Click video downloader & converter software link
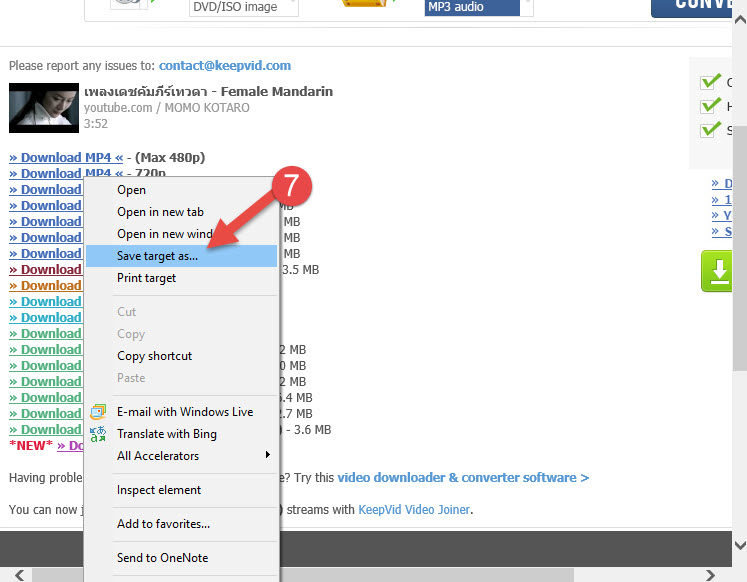Screen dimensions: 747x582 point(463,477)
